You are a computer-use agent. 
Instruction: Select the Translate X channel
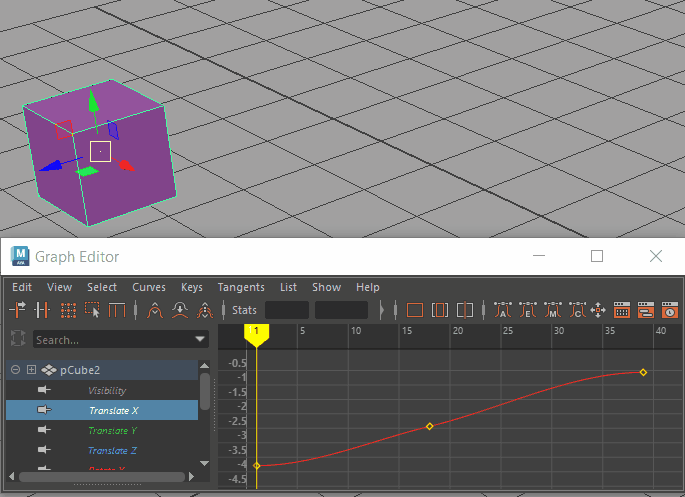point(102,410)
